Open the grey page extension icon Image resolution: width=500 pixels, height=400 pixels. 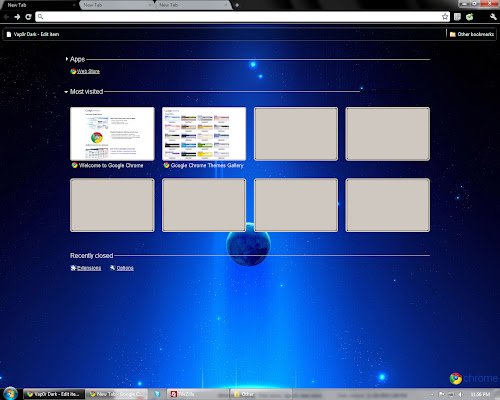[457, 17]
